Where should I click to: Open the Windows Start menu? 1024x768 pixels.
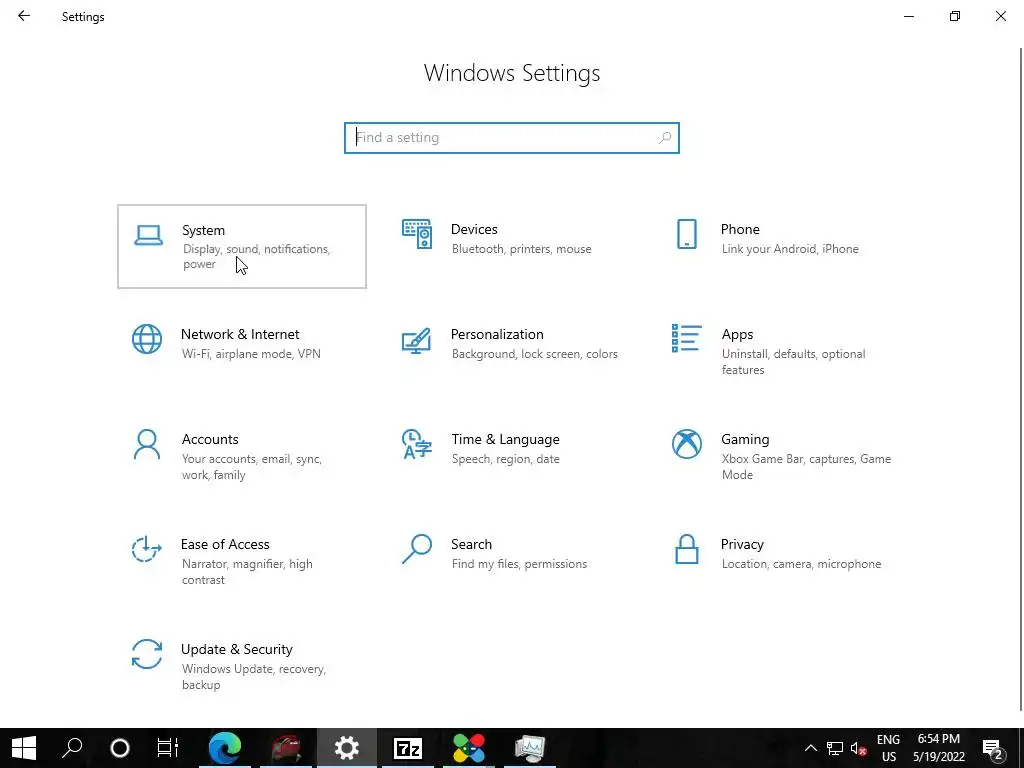tap(24, 748)
